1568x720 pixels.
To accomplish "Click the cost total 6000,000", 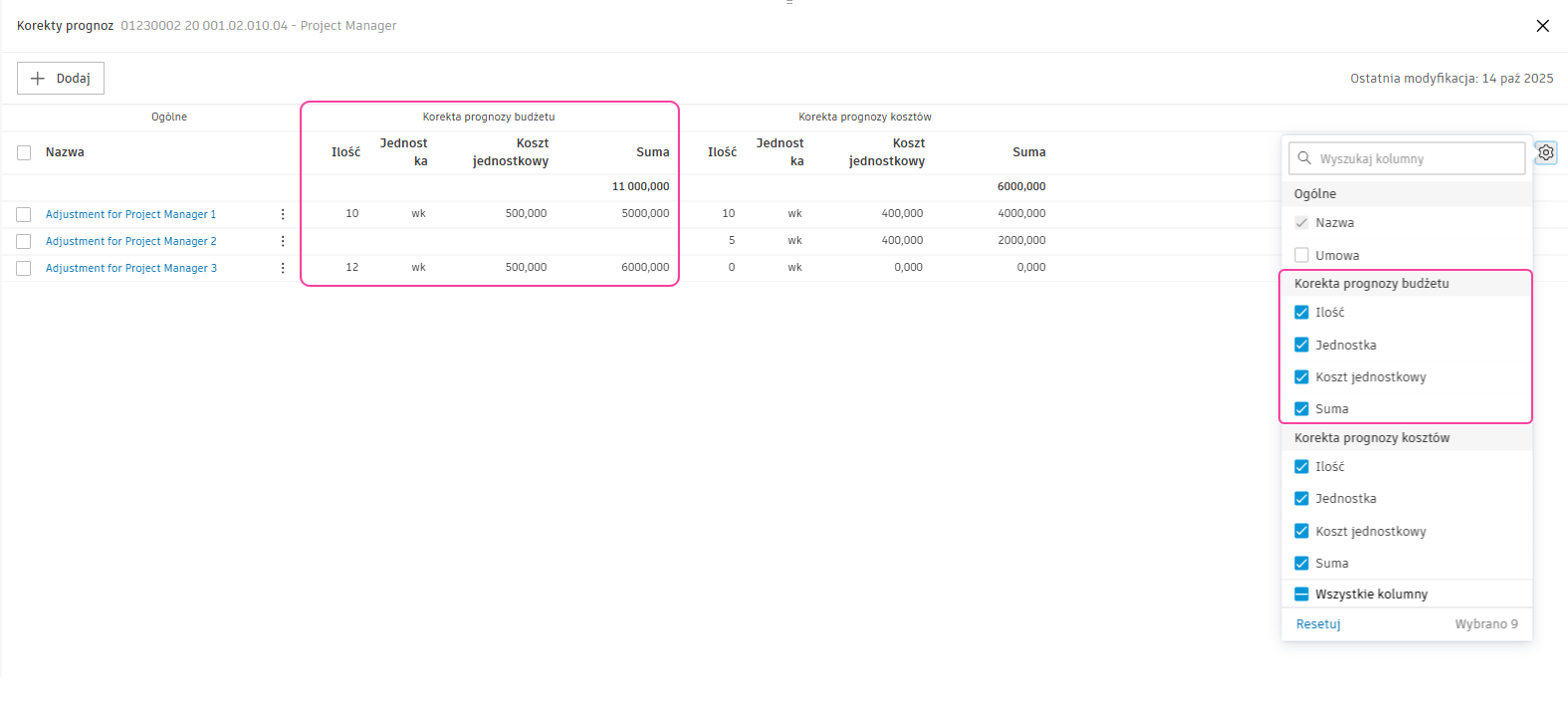I will pos(1021,187).
